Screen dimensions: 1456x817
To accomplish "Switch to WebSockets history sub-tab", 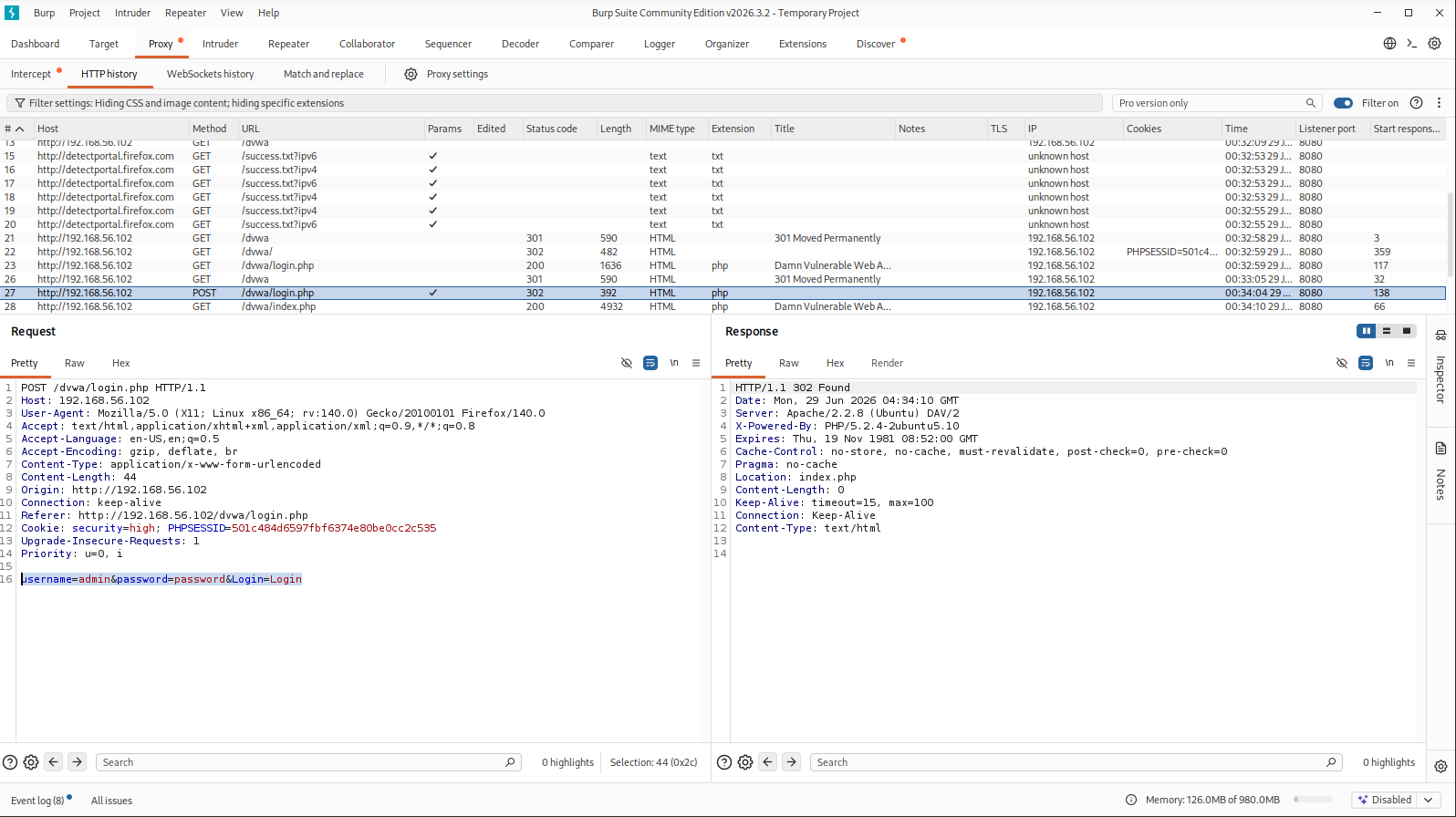I will 210,74.
